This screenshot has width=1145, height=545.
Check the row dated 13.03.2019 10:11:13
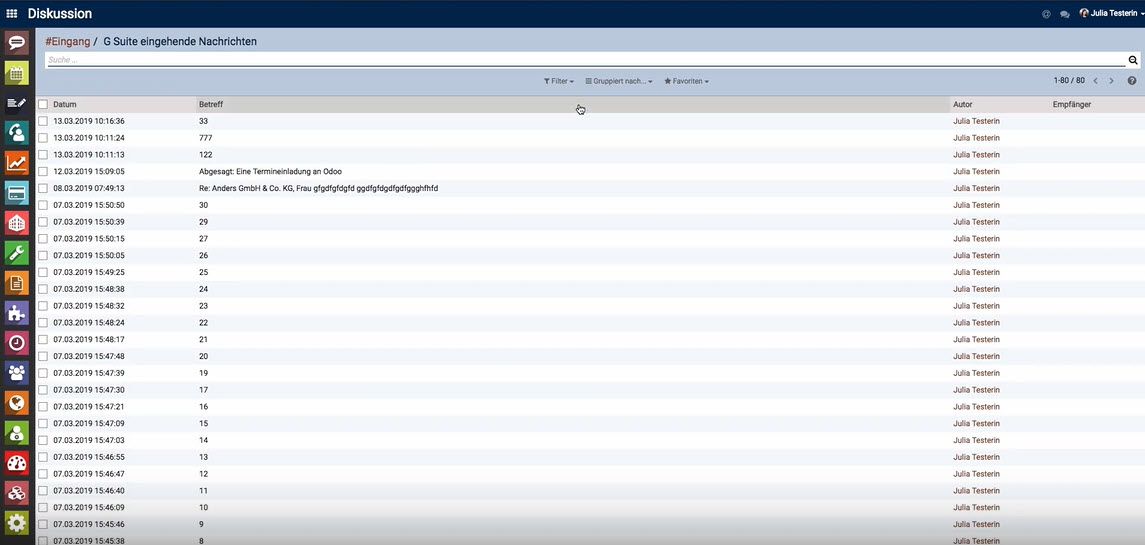[43, 155]
